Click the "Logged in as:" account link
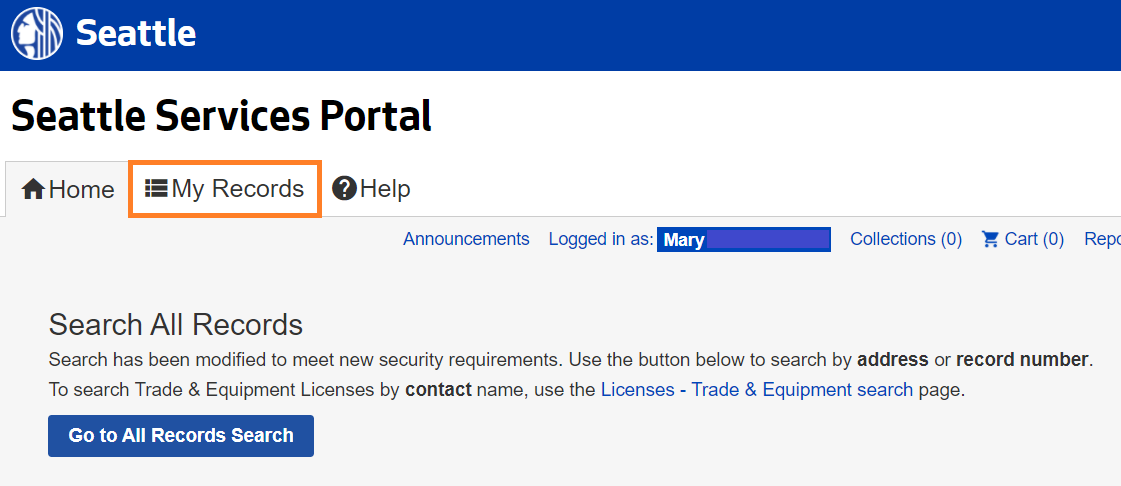Viewport: 1121px width, 486px height. click(601, 239)
